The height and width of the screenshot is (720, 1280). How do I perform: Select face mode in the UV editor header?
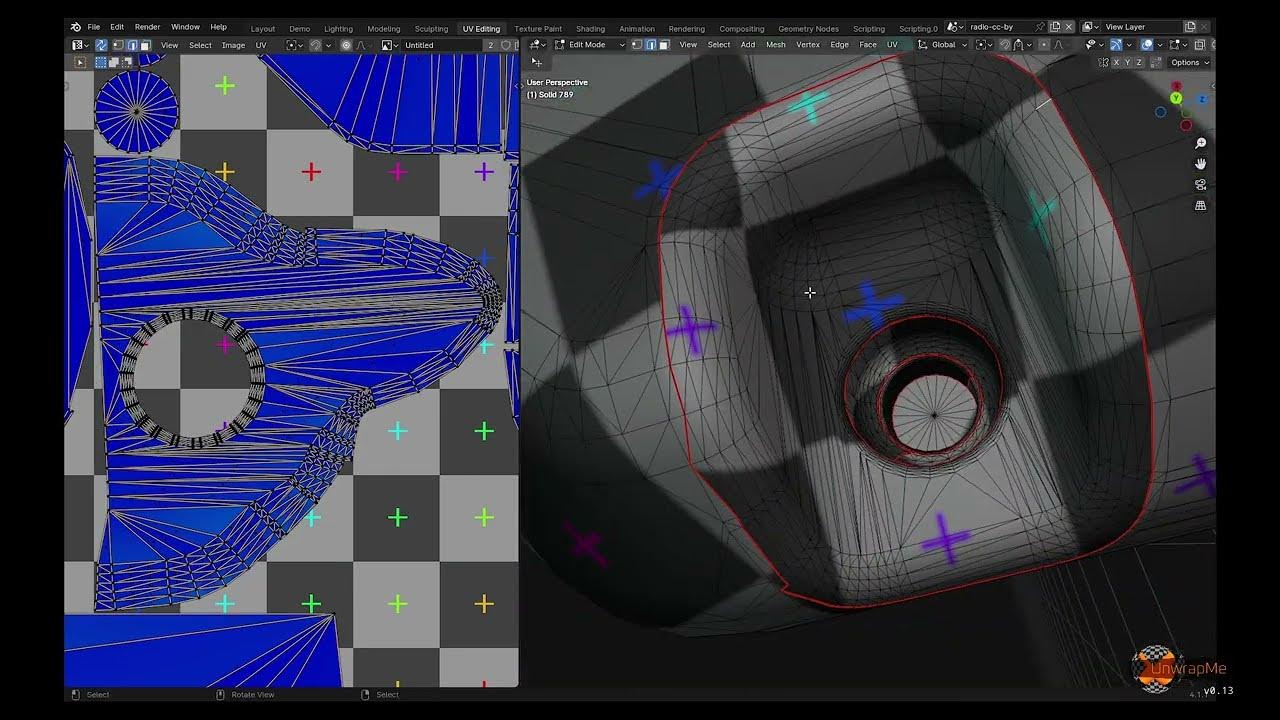146,45
